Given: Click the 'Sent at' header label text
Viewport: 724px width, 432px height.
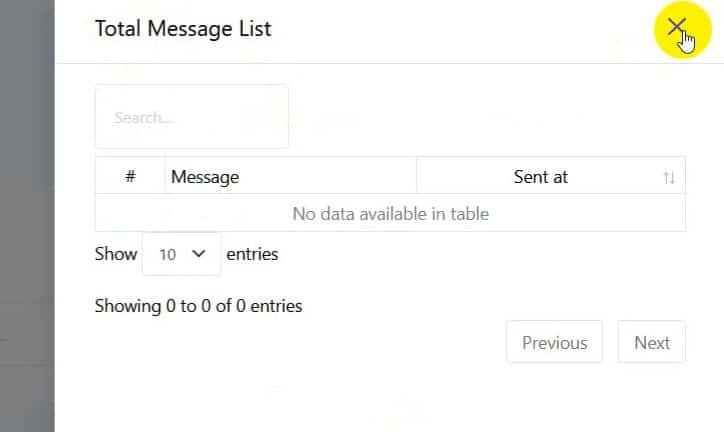Looking at the screenshot, I should pyautogui.click(x=541, y=177).
